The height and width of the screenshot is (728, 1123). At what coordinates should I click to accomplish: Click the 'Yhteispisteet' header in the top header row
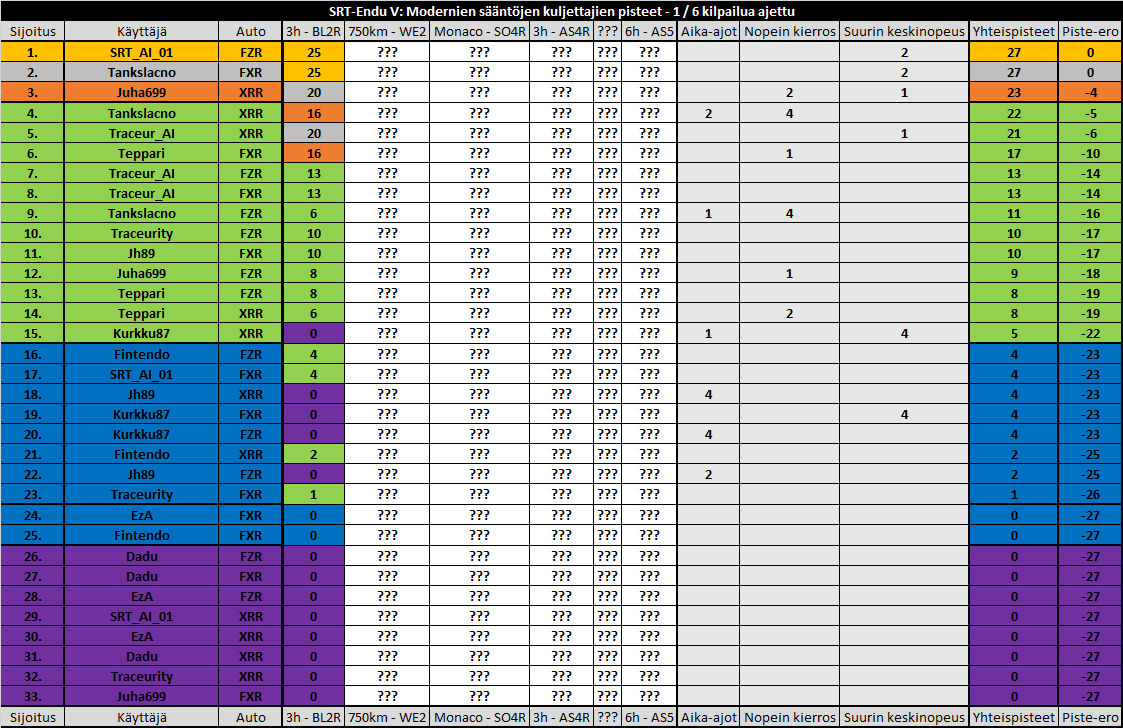tap(1013, 31)
